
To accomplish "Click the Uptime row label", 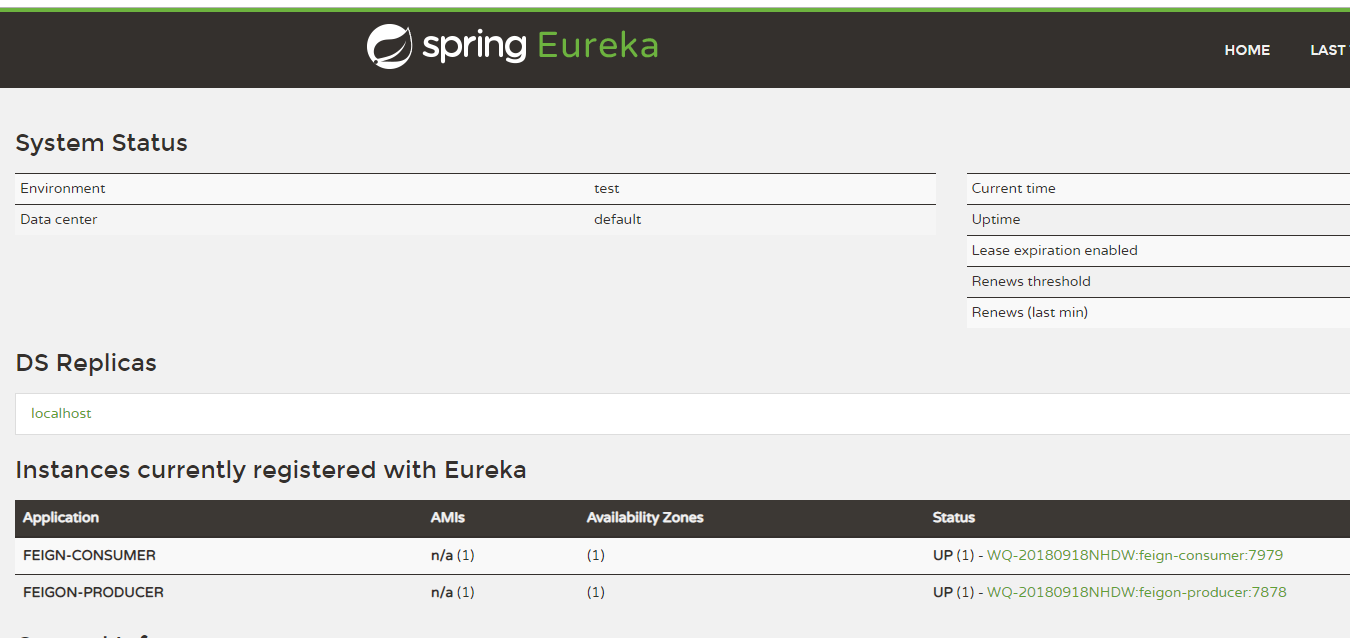I will point(996,219).
